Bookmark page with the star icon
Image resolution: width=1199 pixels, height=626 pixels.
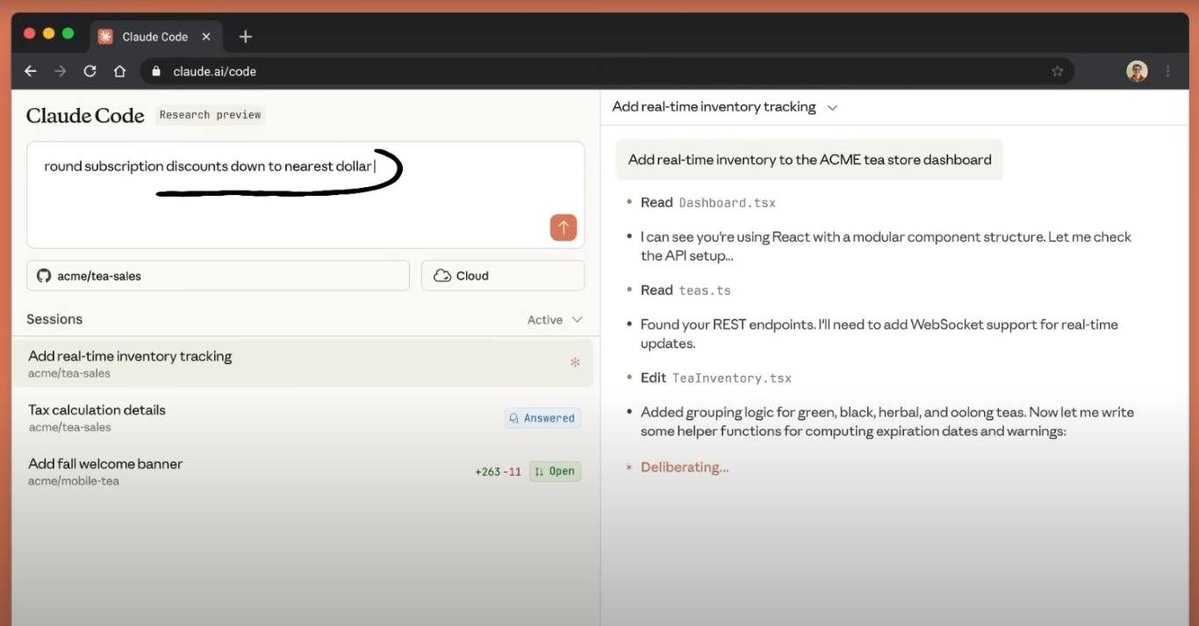pos(1058,71)
